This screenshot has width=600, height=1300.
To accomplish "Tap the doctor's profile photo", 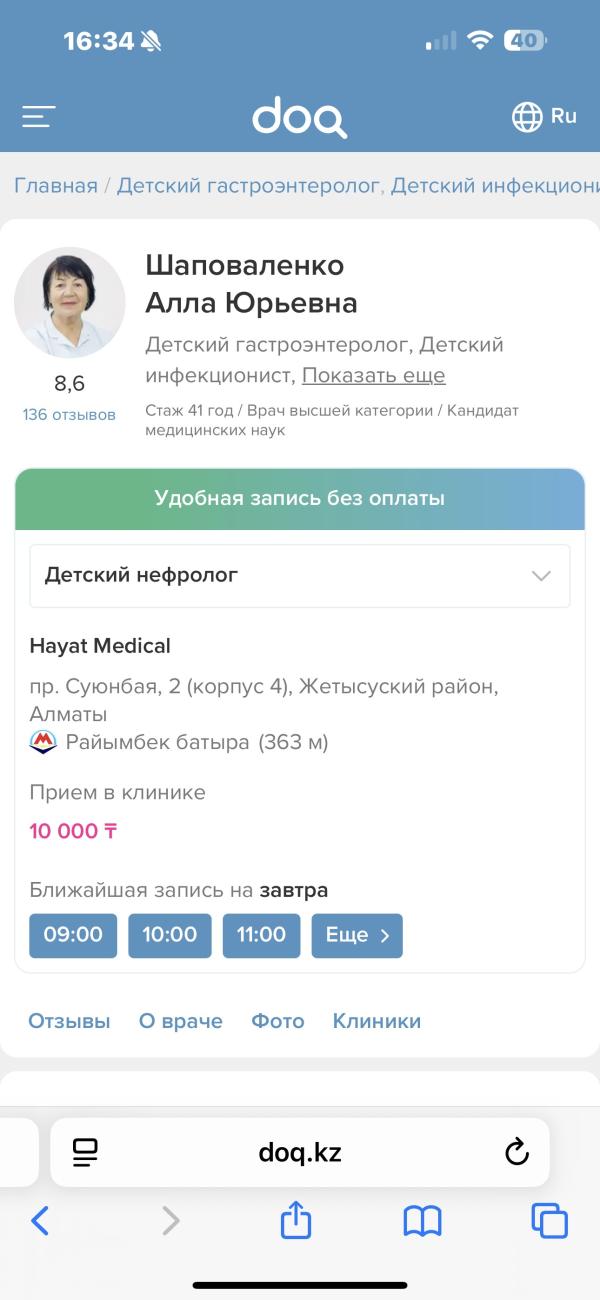I will 69,302.
